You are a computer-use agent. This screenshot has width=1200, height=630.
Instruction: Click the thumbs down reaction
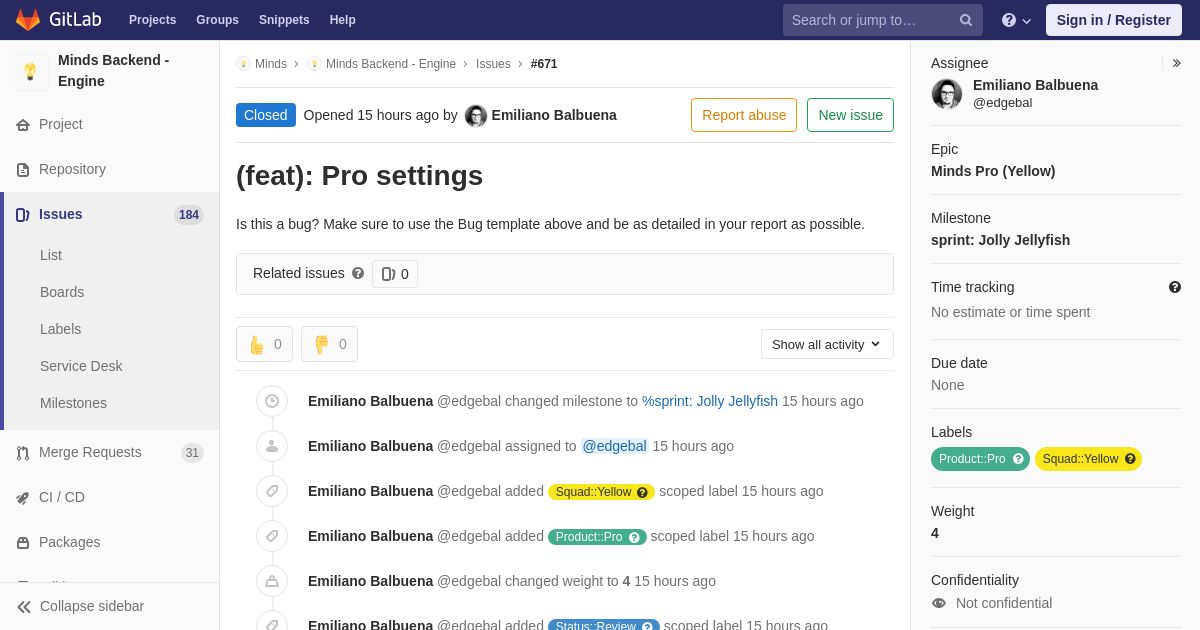pos(329,344)
